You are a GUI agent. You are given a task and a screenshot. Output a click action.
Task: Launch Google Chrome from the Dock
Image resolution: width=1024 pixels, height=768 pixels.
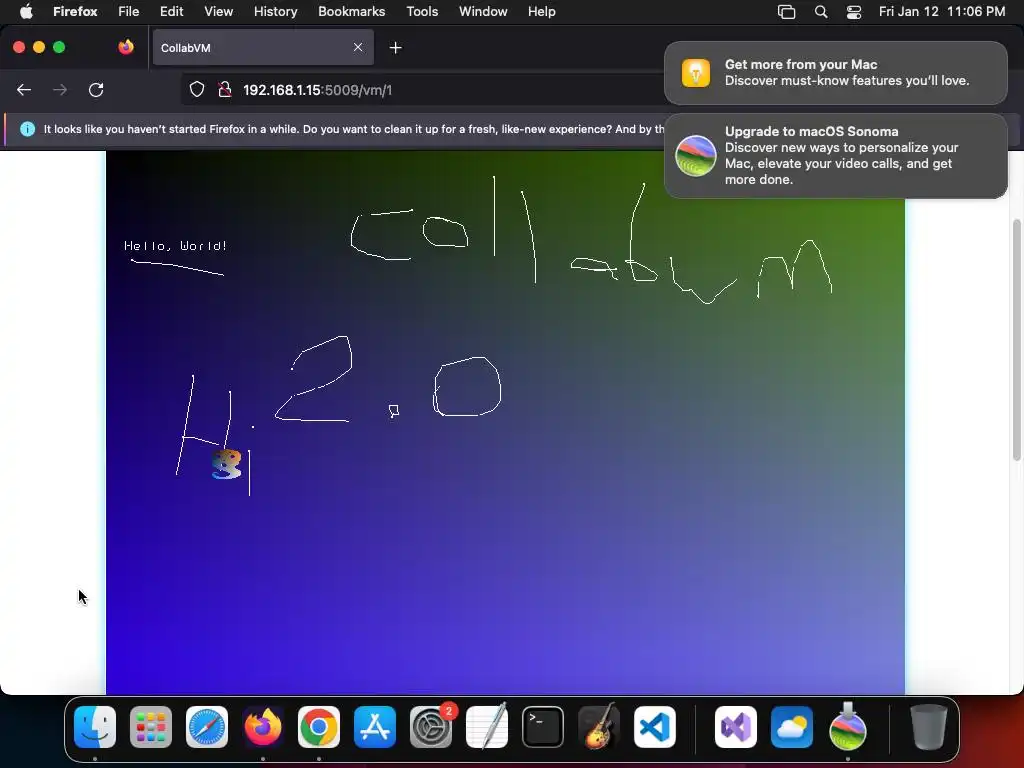(x=319, y=727)
